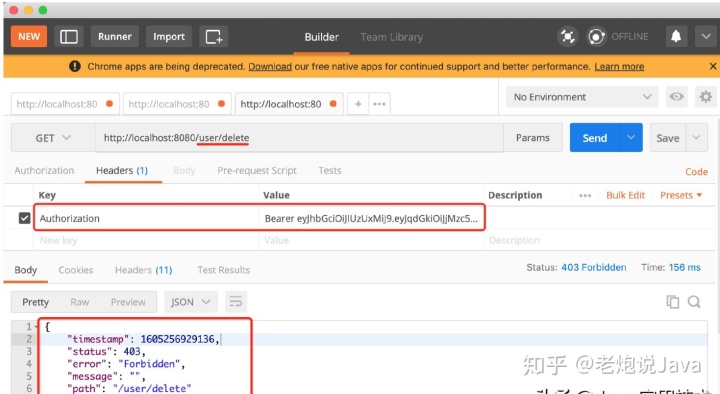The image size is (720, 394).
Task: Open the header columns ellipsis options
Action: pyautogui.click(x=585, y=196)
